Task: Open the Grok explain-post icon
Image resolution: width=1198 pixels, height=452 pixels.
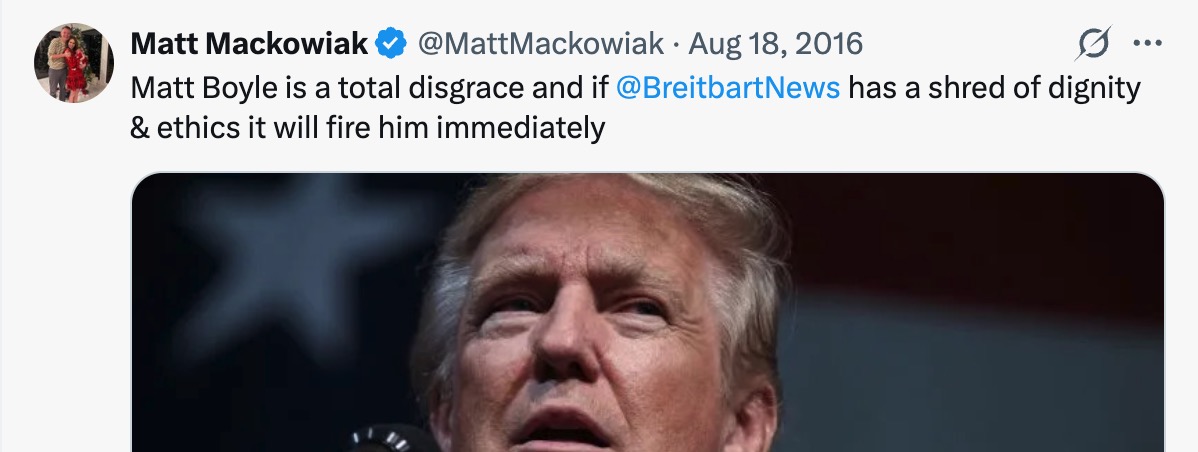Action: (1093, 43)
